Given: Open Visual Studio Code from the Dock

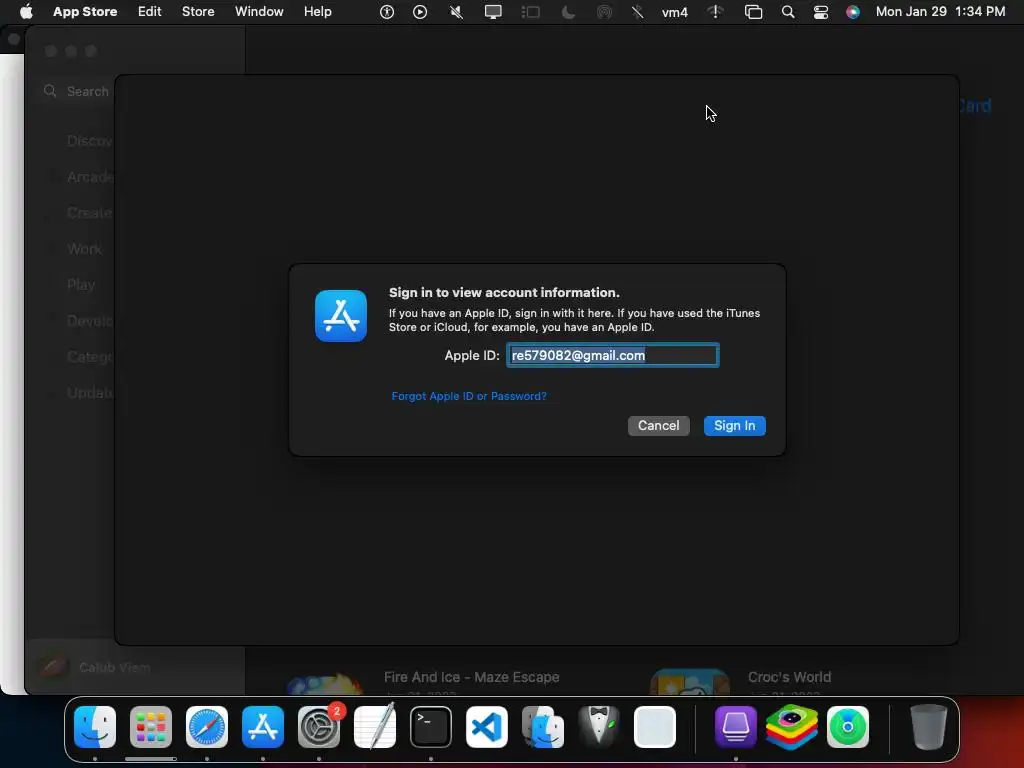Looking at the screenshot, I should [x=487, y=727].
